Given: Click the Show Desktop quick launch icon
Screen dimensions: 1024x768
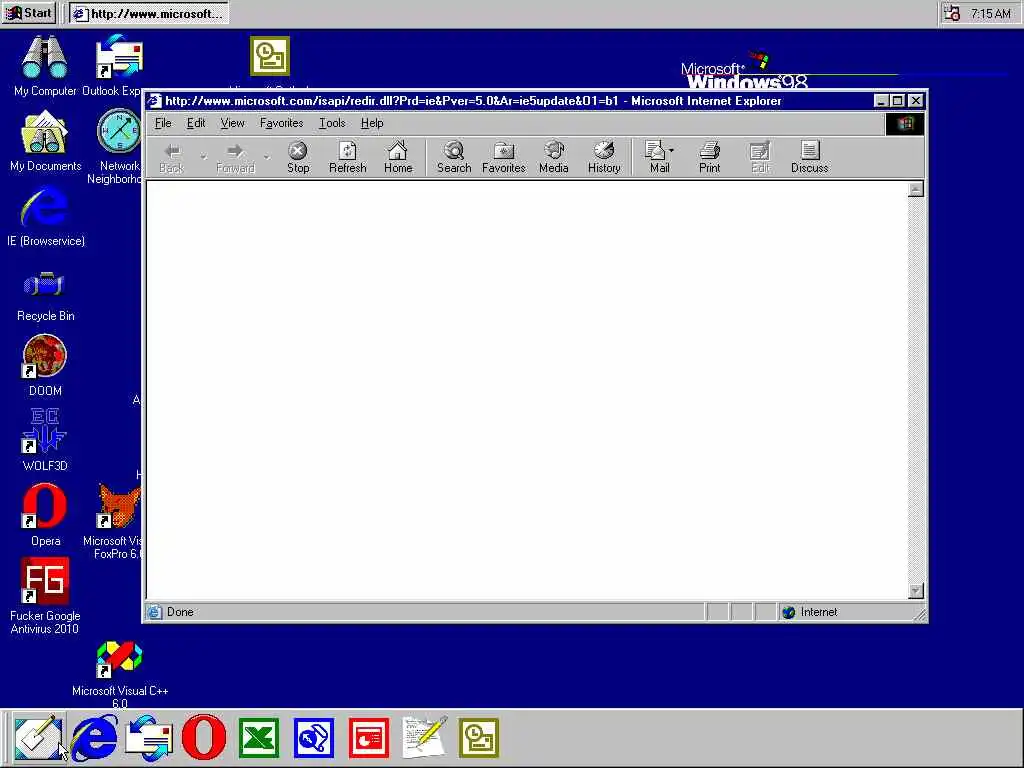Looking at the screenshot, I should pyautogui.click(x=39, y=739).
